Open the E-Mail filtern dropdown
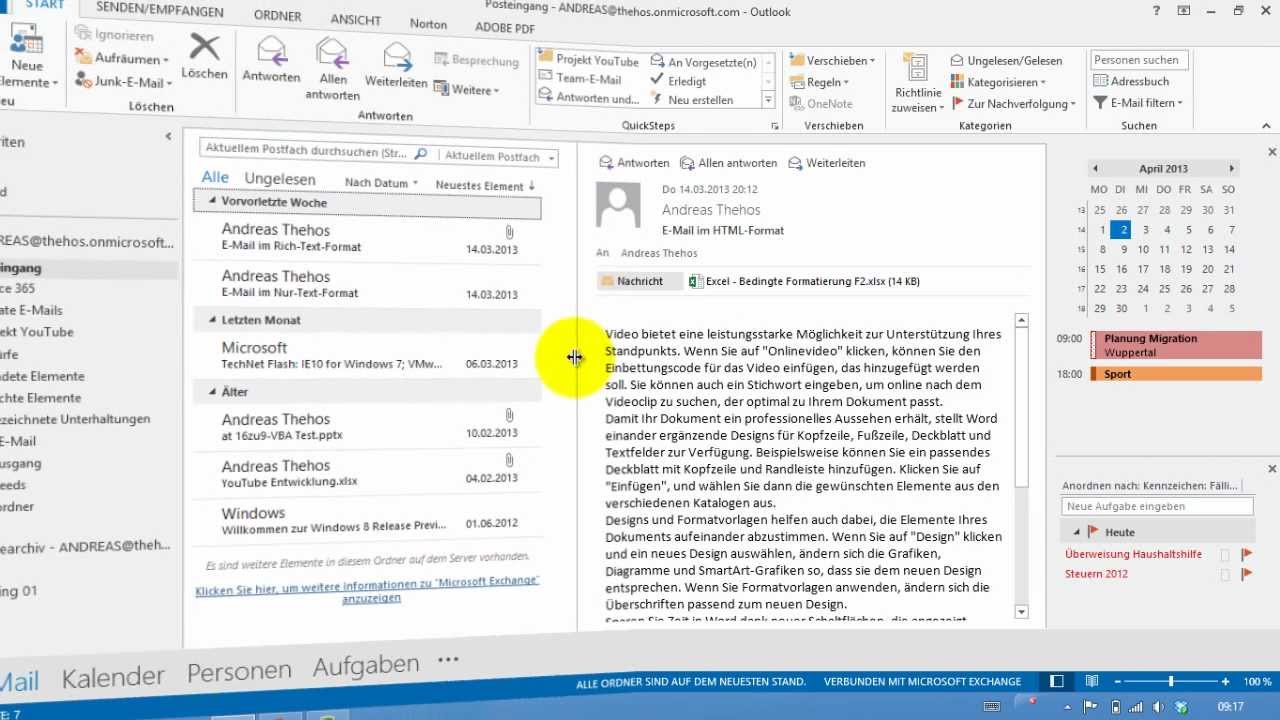The height and width of the screenshot is (720, 1280). pos(1138,102)
